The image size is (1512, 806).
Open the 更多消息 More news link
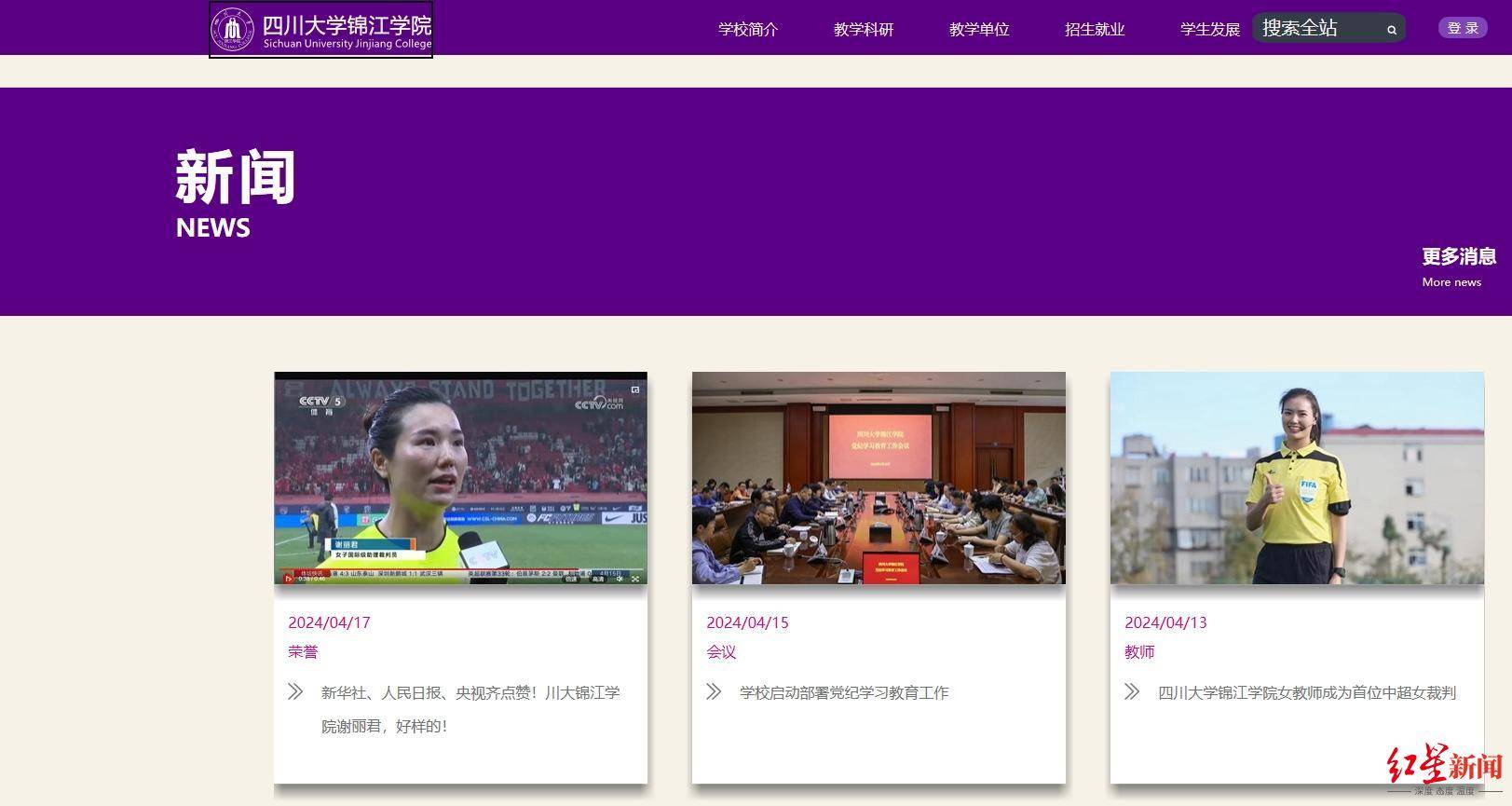point(1458,266)
